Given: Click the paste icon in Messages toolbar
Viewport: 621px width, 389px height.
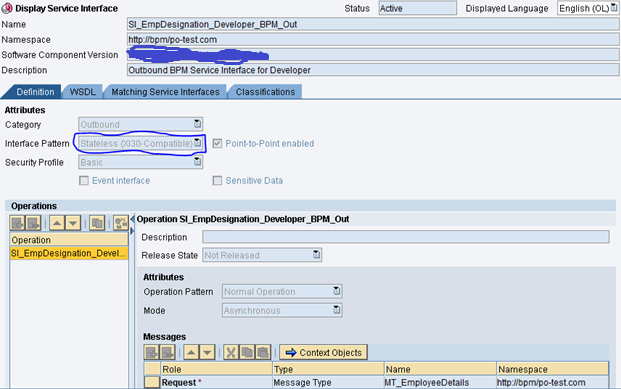Looking at the screenshot, I should point(263,352).
